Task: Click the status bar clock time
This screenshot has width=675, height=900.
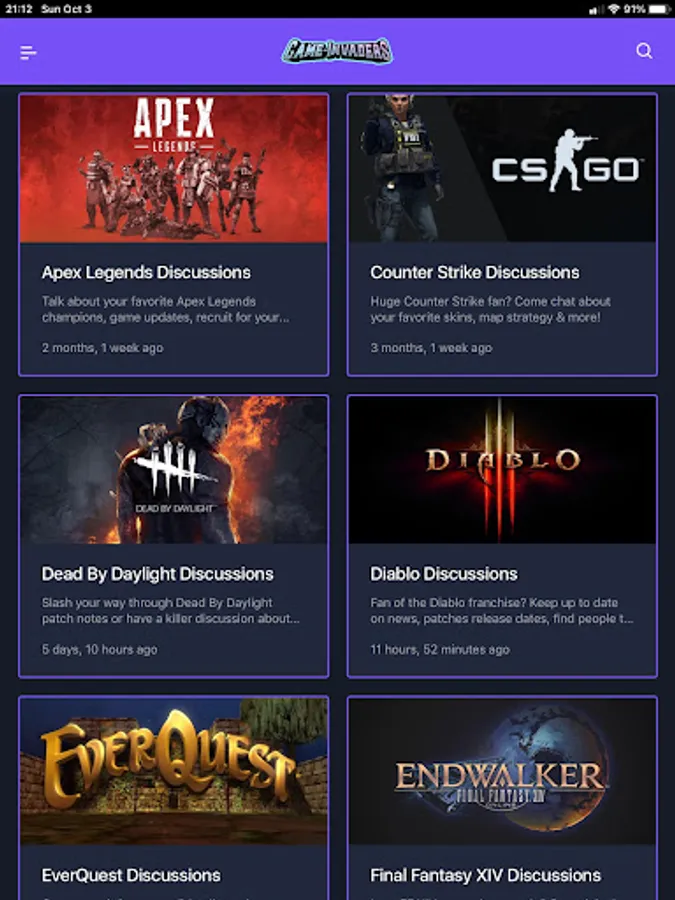Action: [x=18, y=9]
